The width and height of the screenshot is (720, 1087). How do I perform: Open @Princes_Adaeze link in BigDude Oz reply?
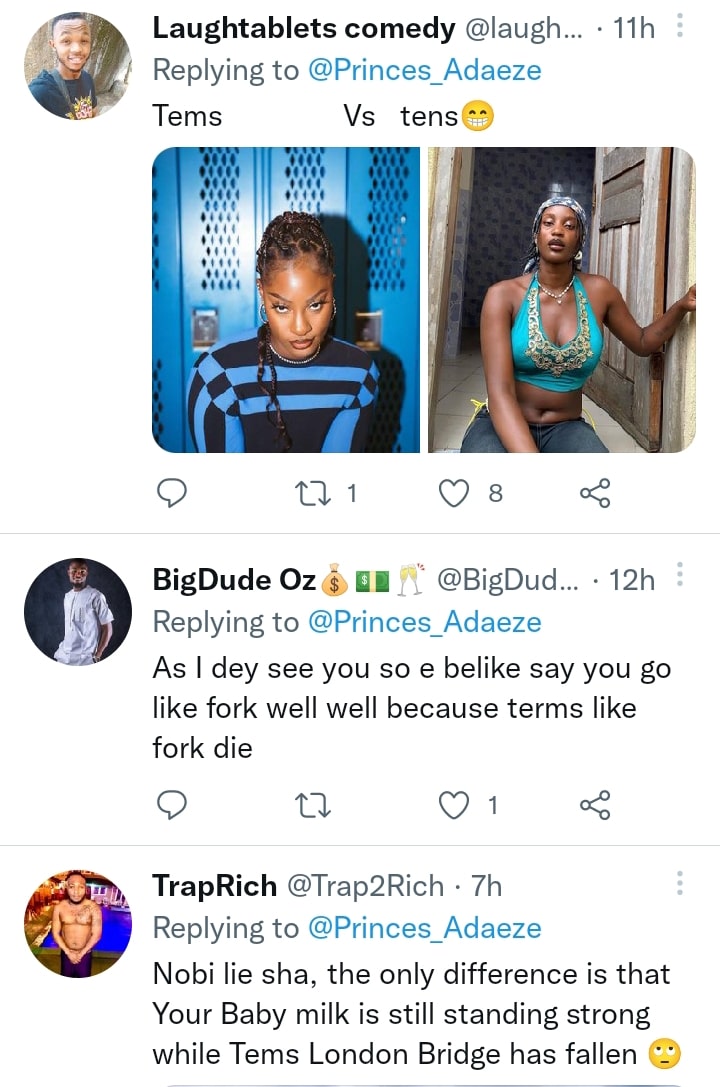[x=425, y=622]
